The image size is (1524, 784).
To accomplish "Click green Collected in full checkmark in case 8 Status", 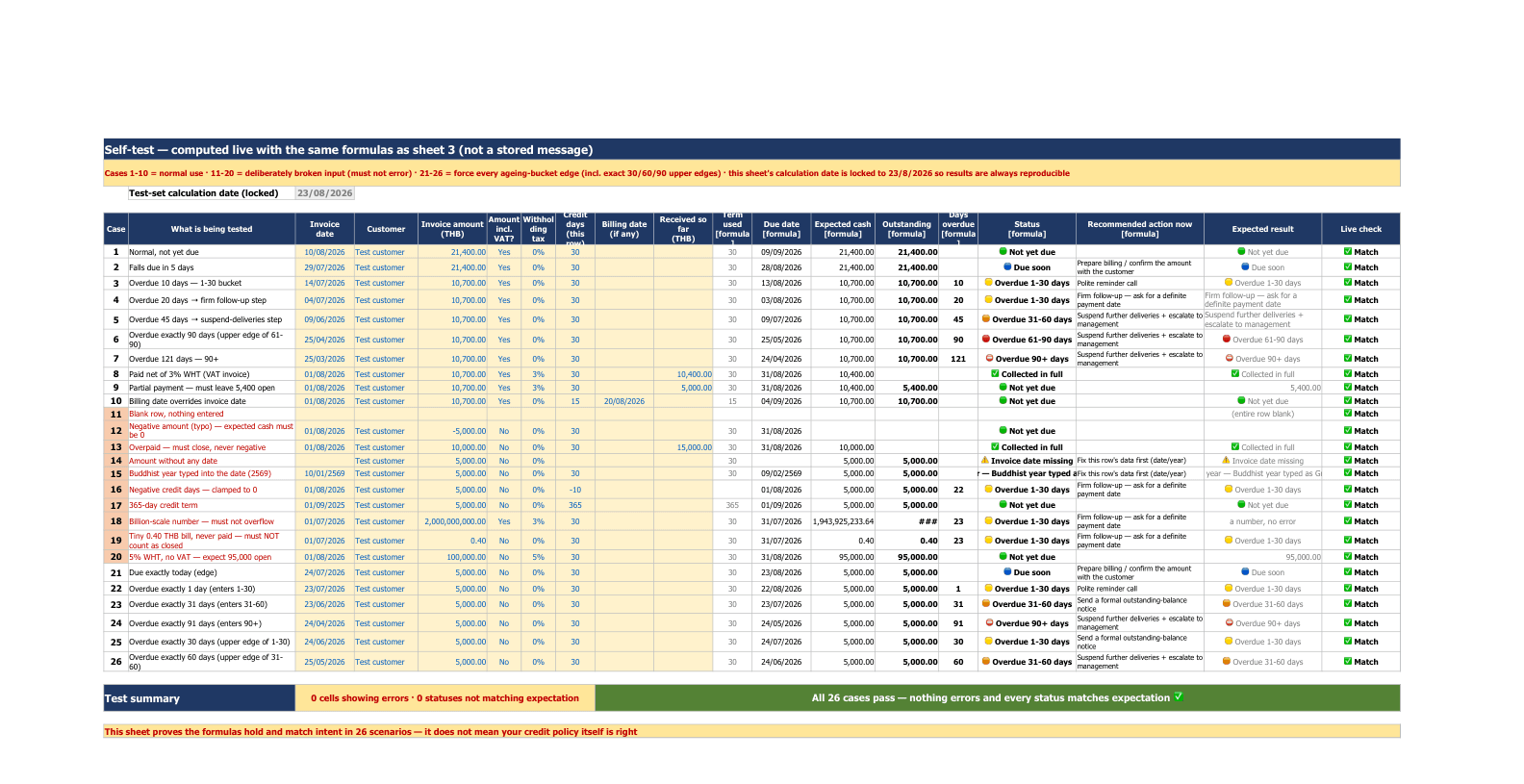I will coord(995,373).
